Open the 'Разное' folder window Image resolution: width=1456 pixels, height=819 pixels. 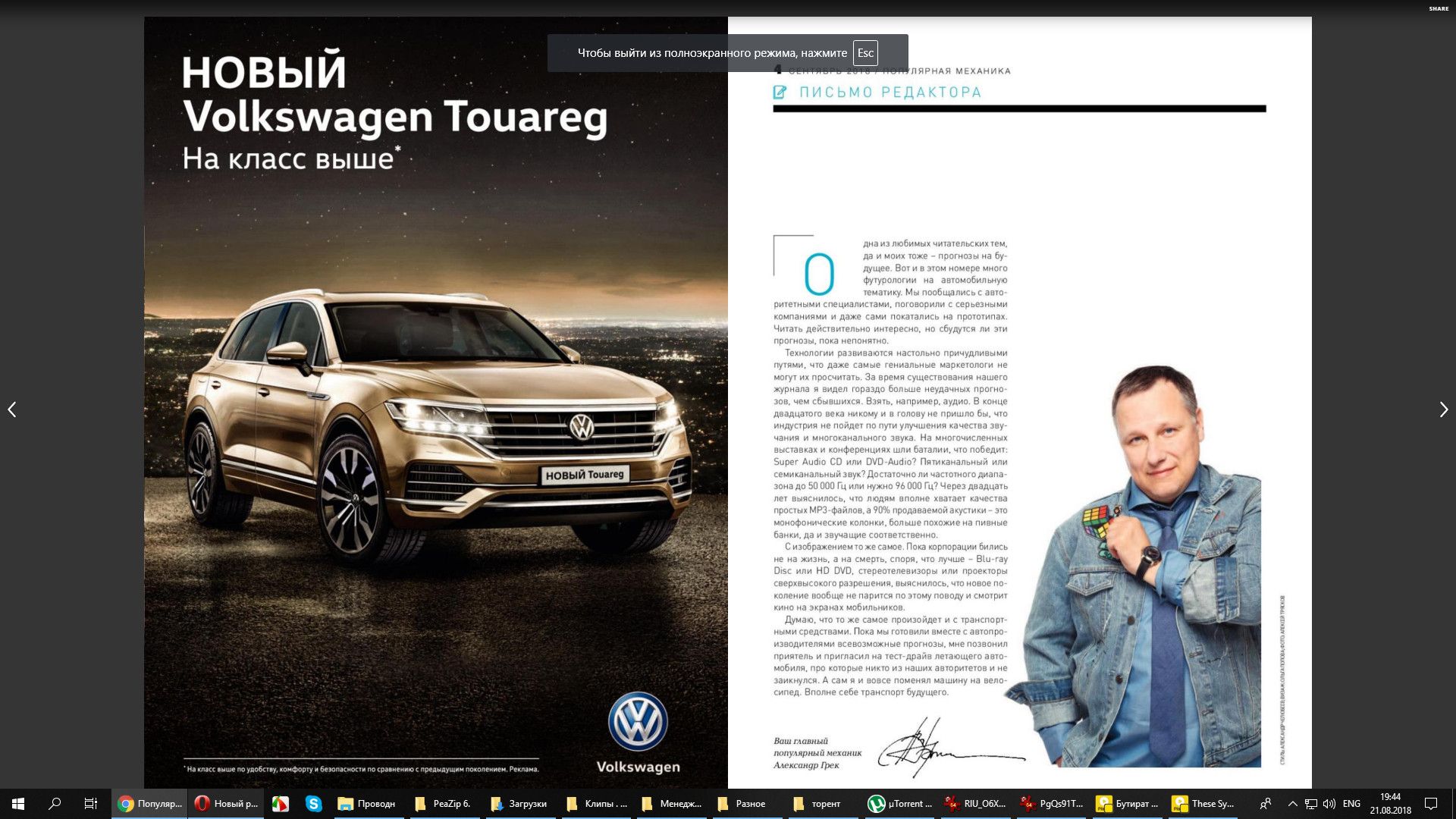(x=748, y=804)
